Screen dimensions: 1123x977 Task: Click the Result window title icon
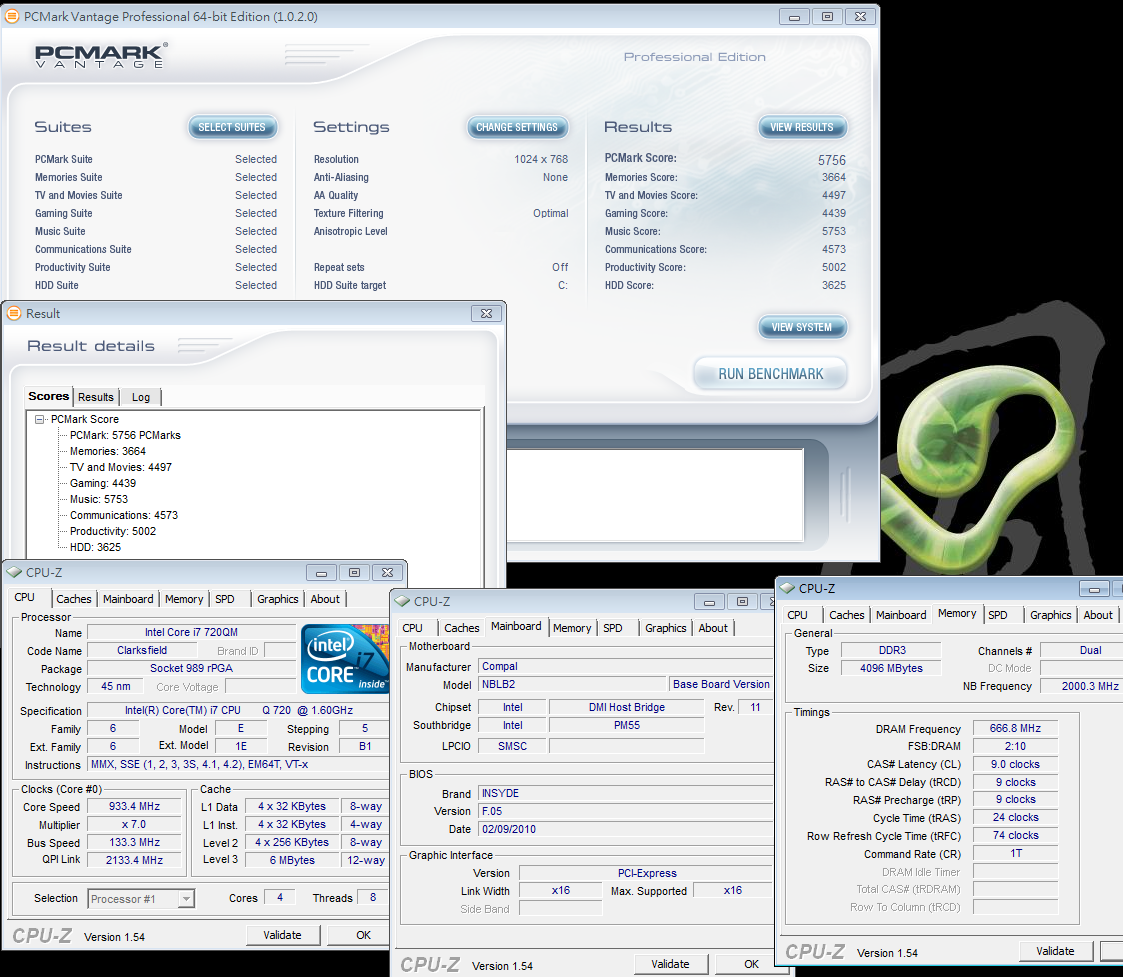[x=14, y=313]
